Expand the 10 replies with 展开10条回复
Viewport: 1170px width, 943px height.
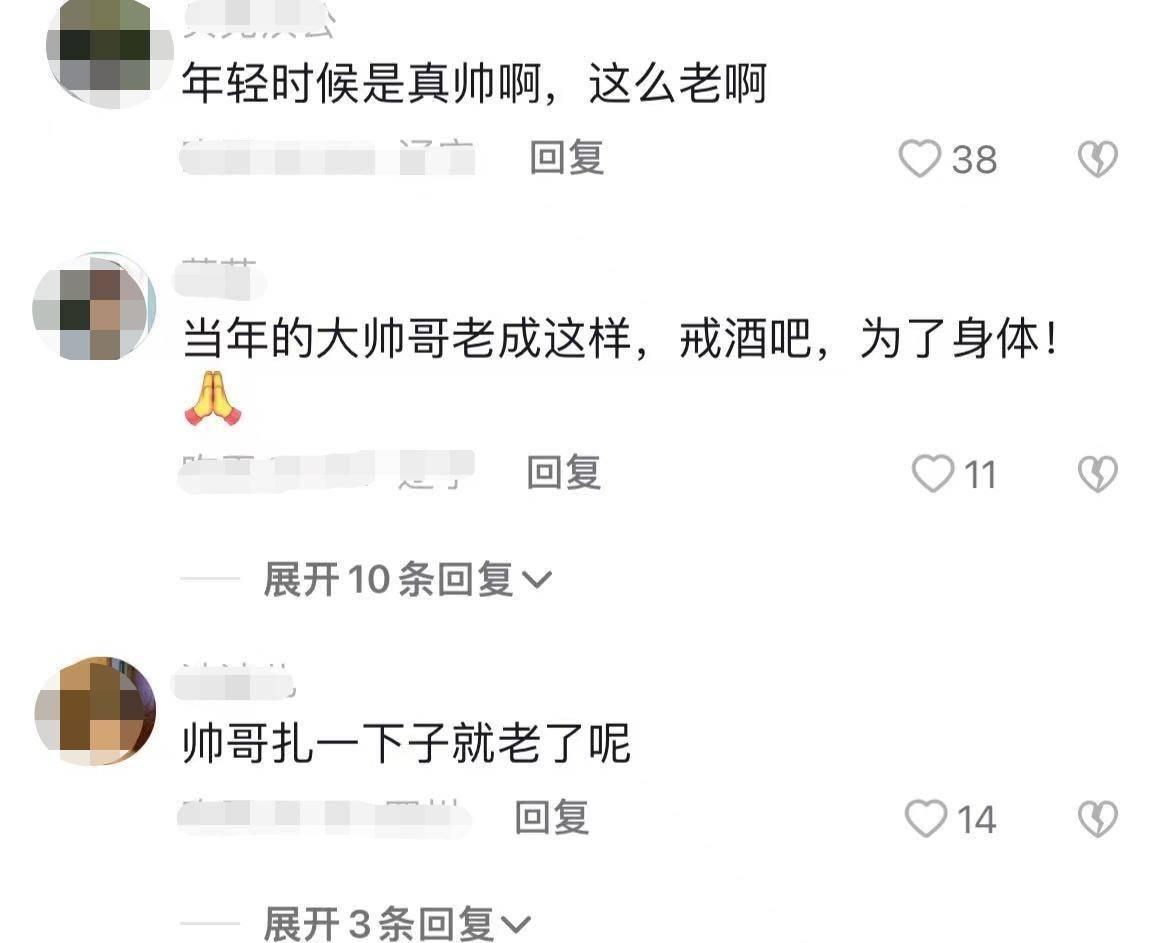pos(407,579)
